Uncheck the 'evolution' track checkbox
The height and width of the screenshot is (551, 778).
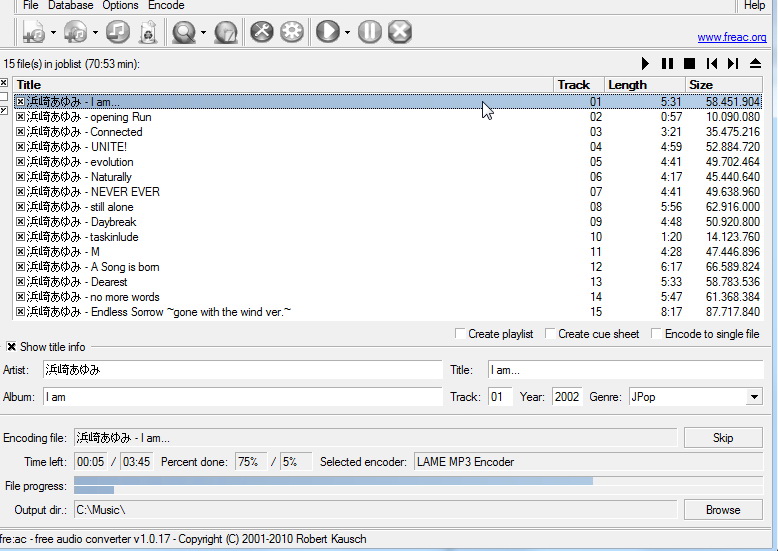click(x=20, y=162)
